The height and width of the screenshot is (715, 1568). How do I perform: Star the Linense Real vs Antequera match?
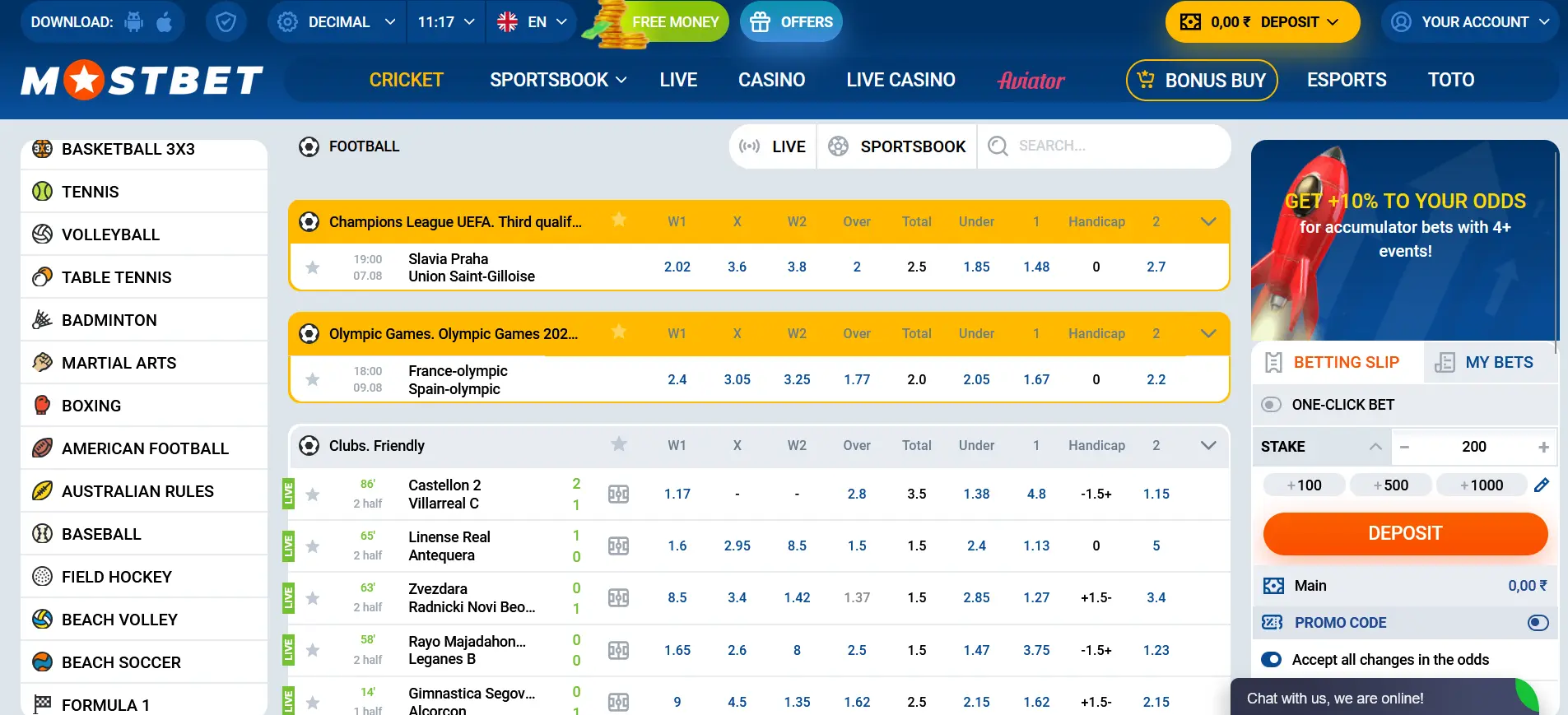(x=313, y=546)
